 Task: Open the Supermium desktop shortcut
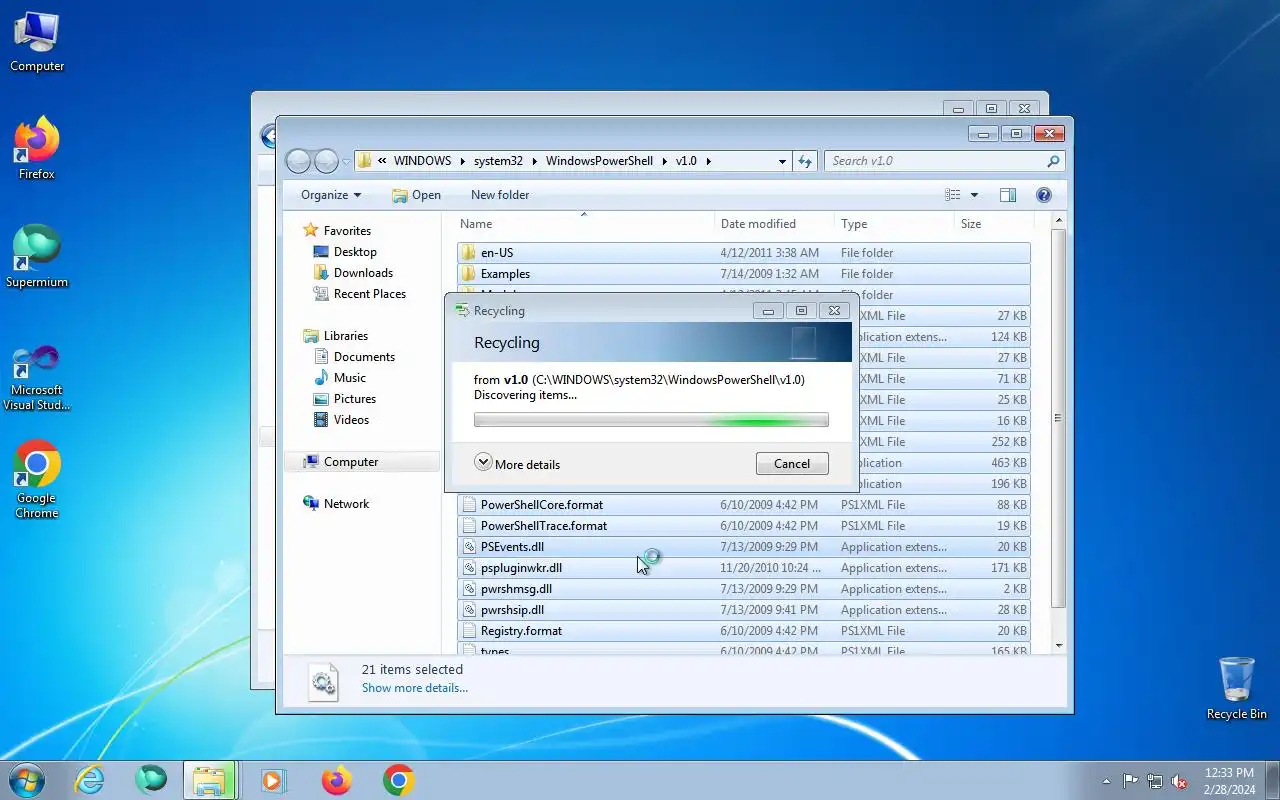tap(37, 258)
